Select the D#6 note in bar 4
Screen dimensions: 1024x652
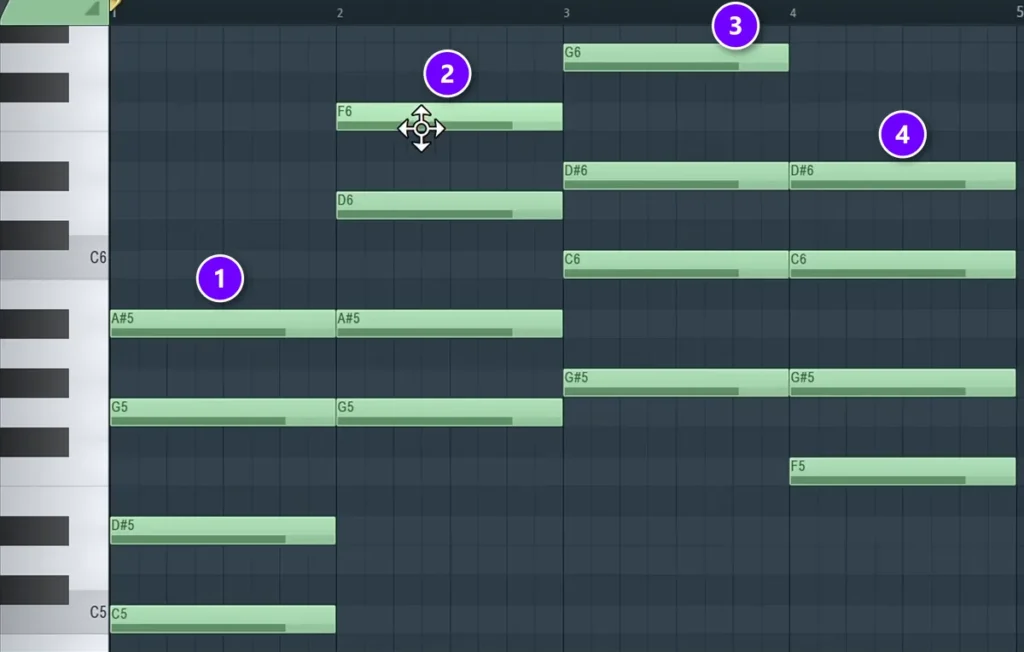tap(903, 176)
